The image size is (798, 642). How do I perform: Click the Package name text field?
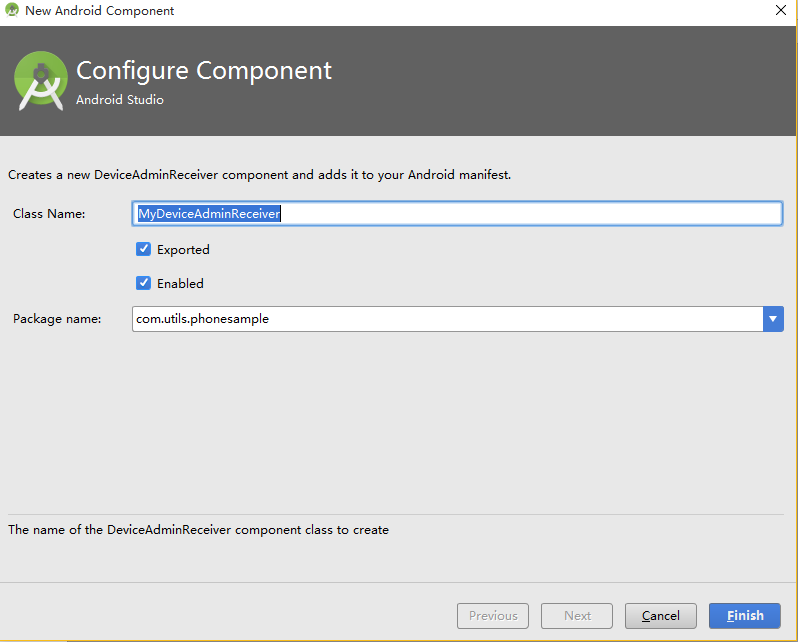pyautogui.click(x=447, y=319)
